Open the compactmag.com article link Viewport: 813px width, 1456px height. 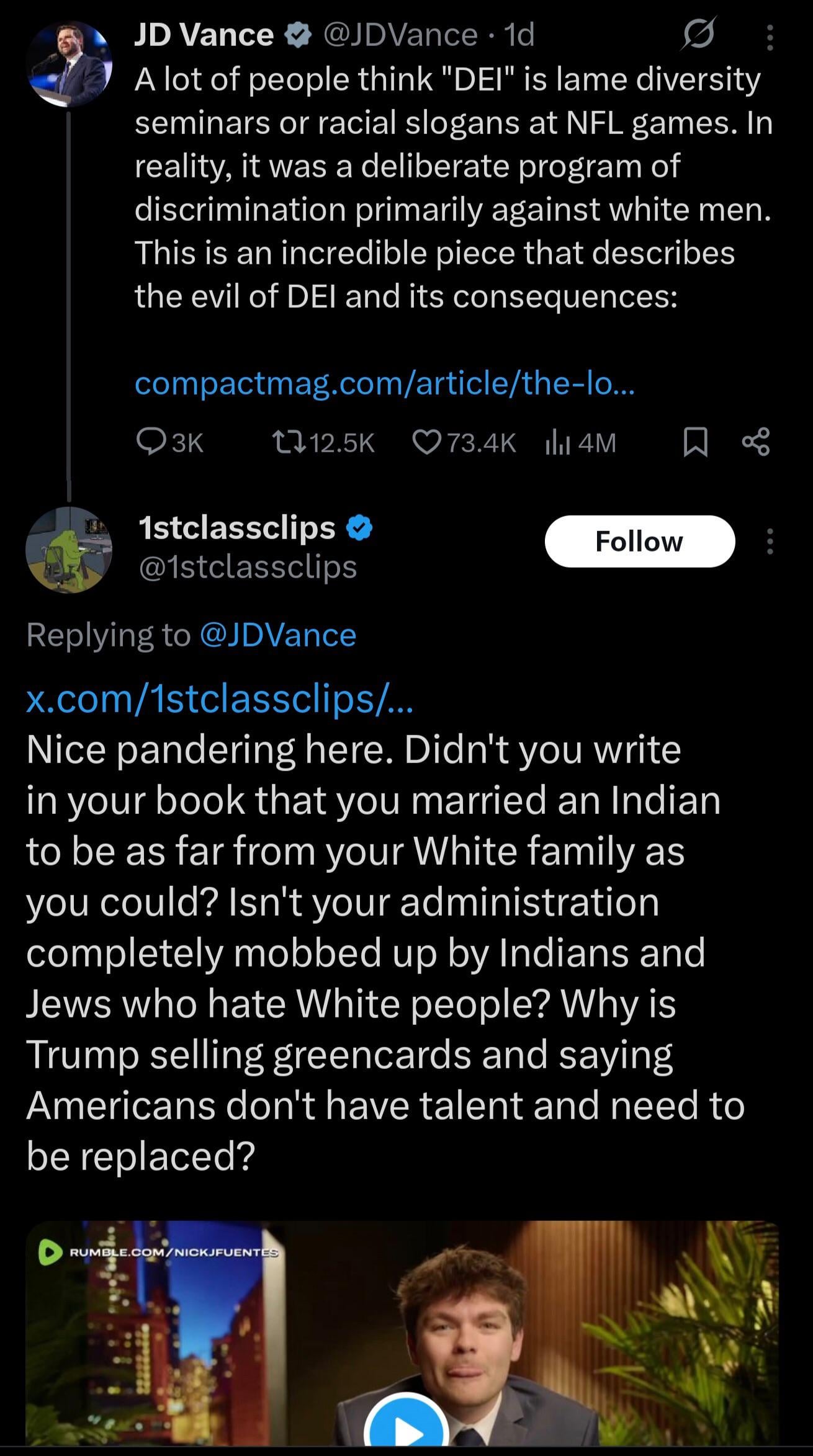click(384, 384)
